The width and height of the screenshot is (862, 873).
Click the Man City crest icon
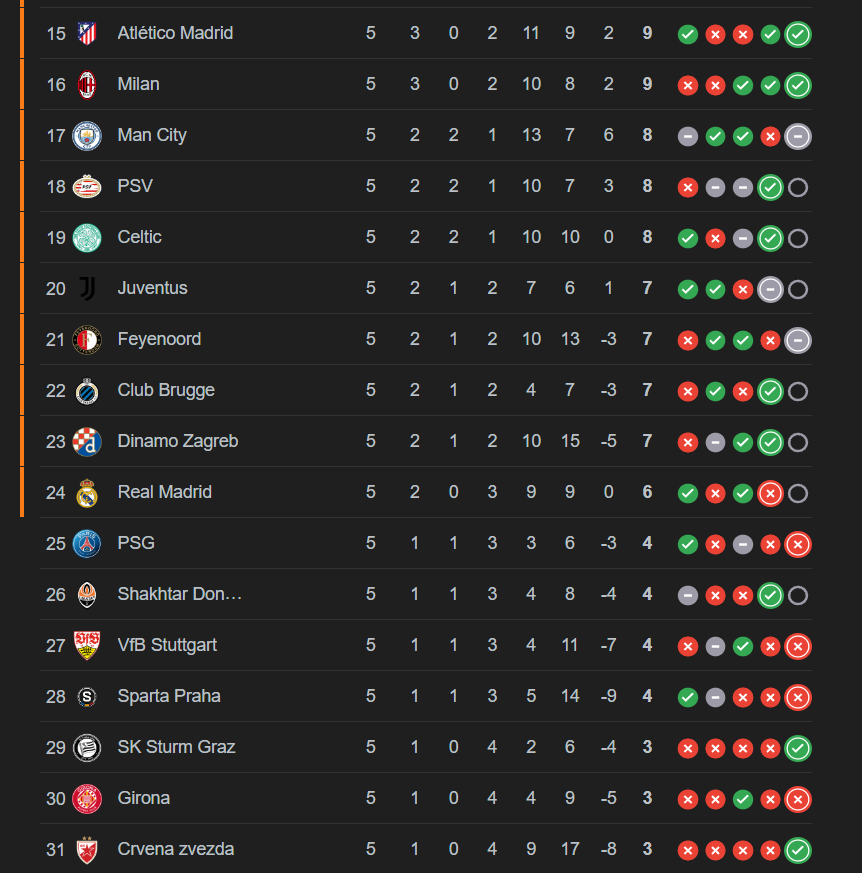click(x=87, y=136)
